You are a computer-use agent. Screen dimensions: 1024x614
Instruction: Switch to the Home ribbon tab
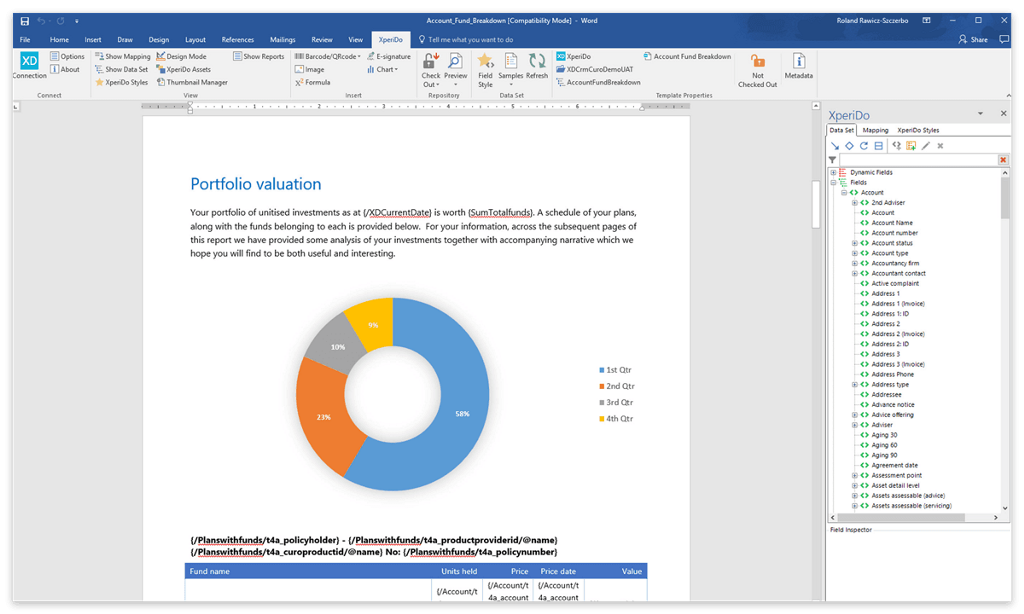click(x=59, y=39)
